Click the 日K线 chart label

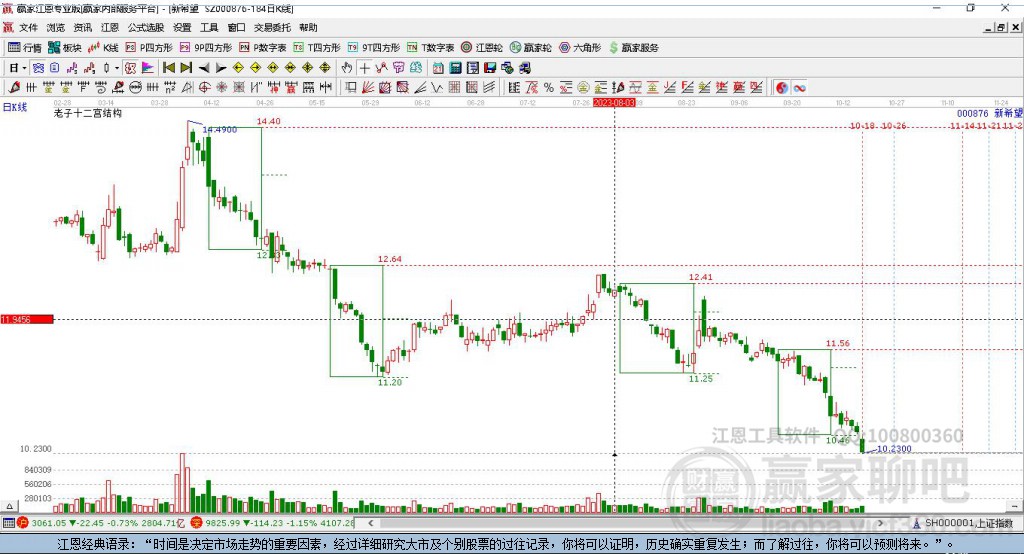pos(15,107)
